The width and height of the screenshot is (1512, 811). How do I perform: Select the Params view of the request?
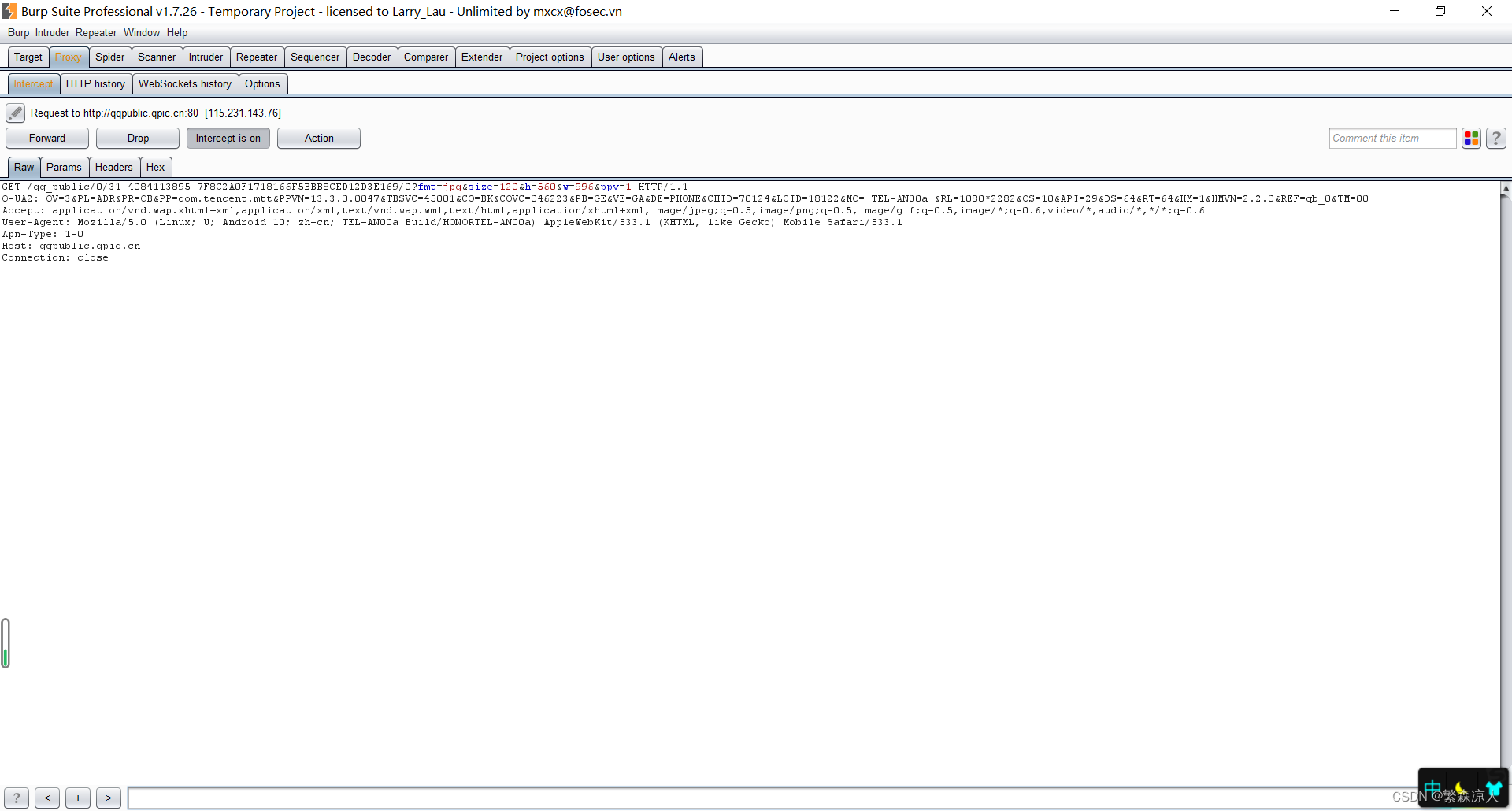click(64, 167)
